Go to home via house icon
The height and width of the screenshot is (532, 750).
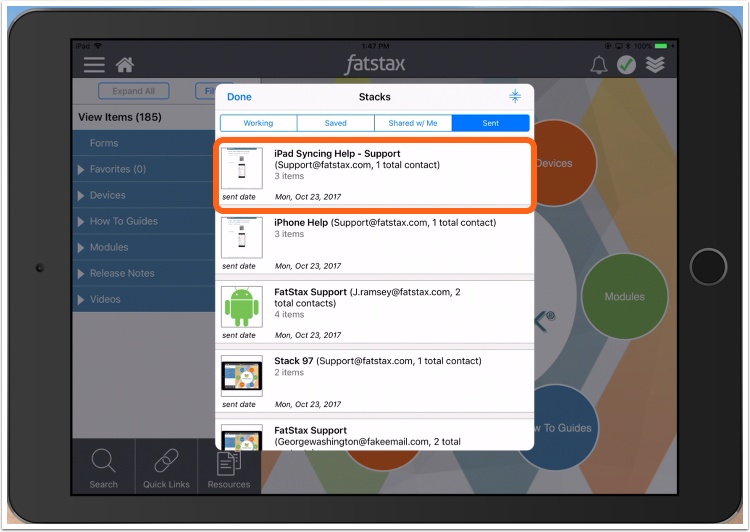[125, 65]
